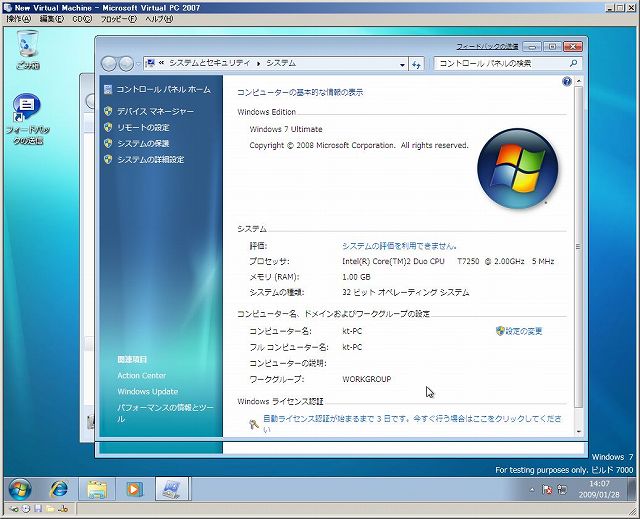640x519 pixels.
Task: Click the search magnifier icon
Action: click(573, 63)
